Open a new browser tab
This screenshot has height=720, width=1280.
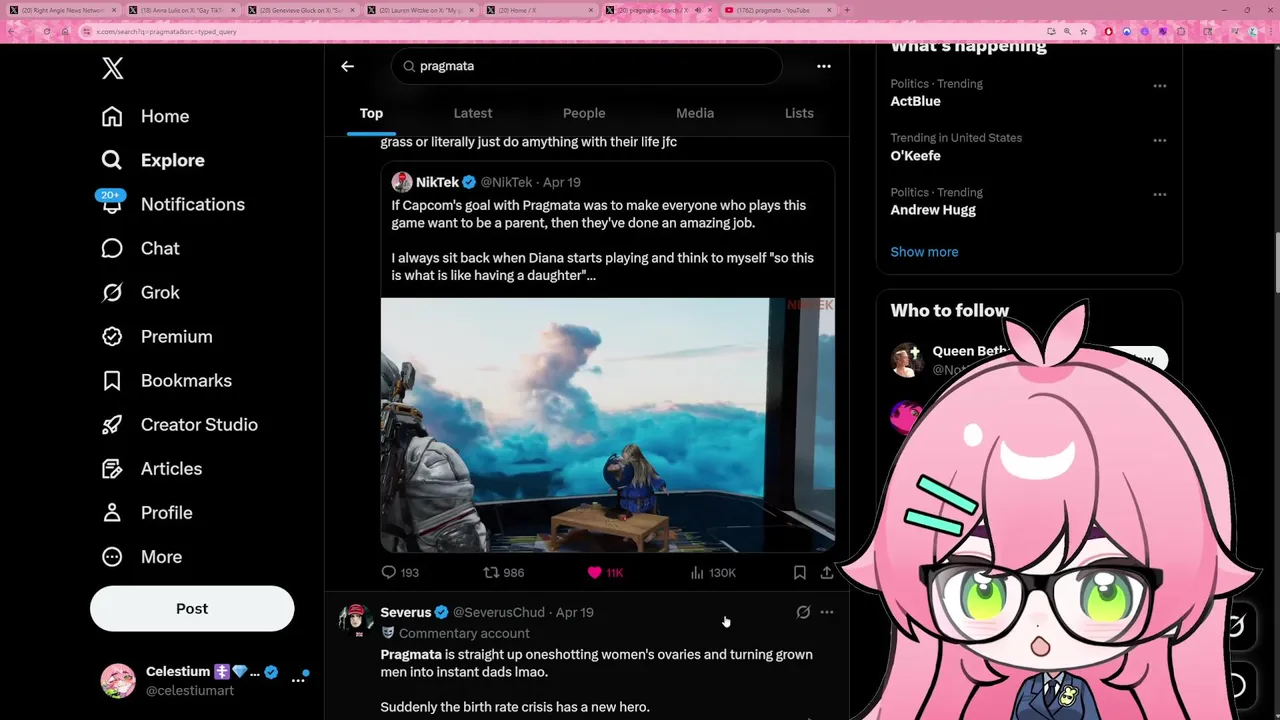[x=847, y=10]
